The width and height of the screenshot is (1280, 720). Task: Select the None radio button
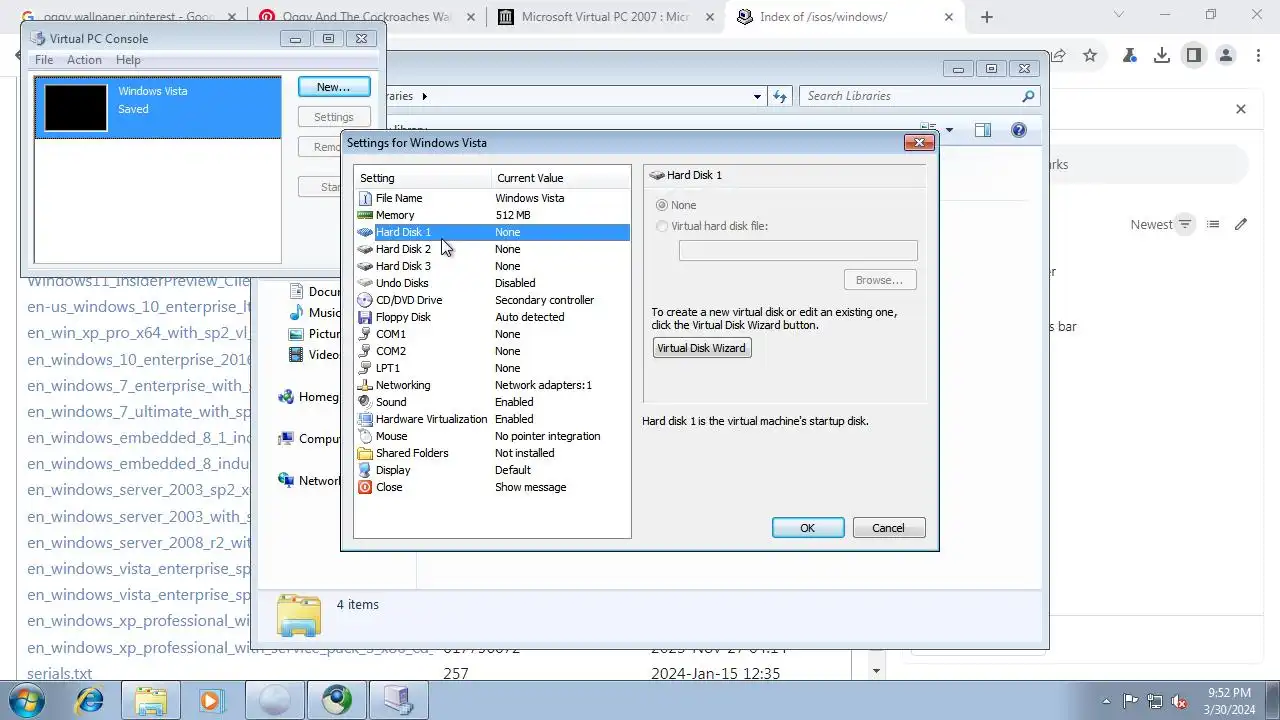pos(661,205)
